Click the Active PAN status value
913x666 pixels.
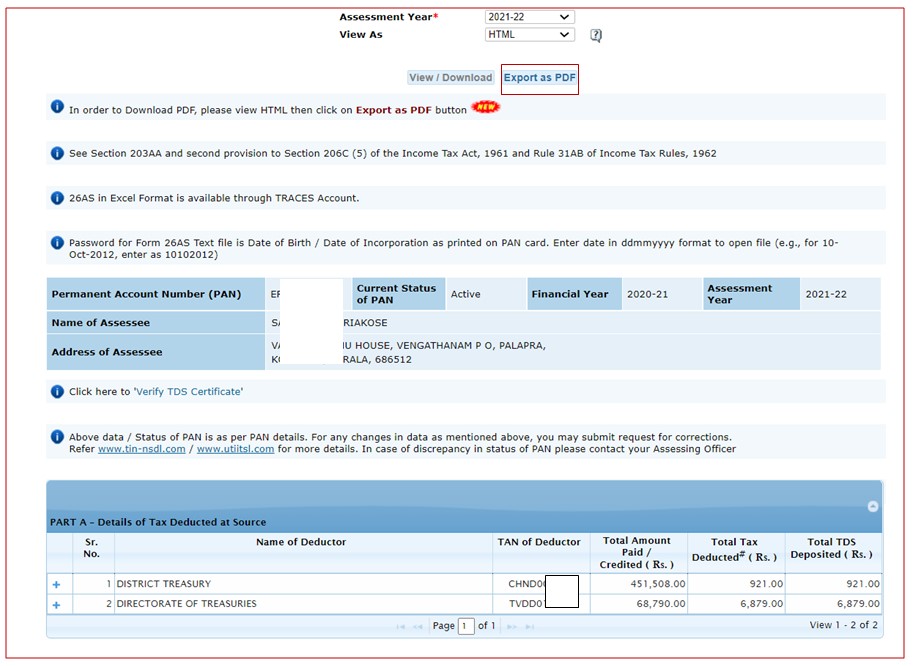click(x=465, y=294)
